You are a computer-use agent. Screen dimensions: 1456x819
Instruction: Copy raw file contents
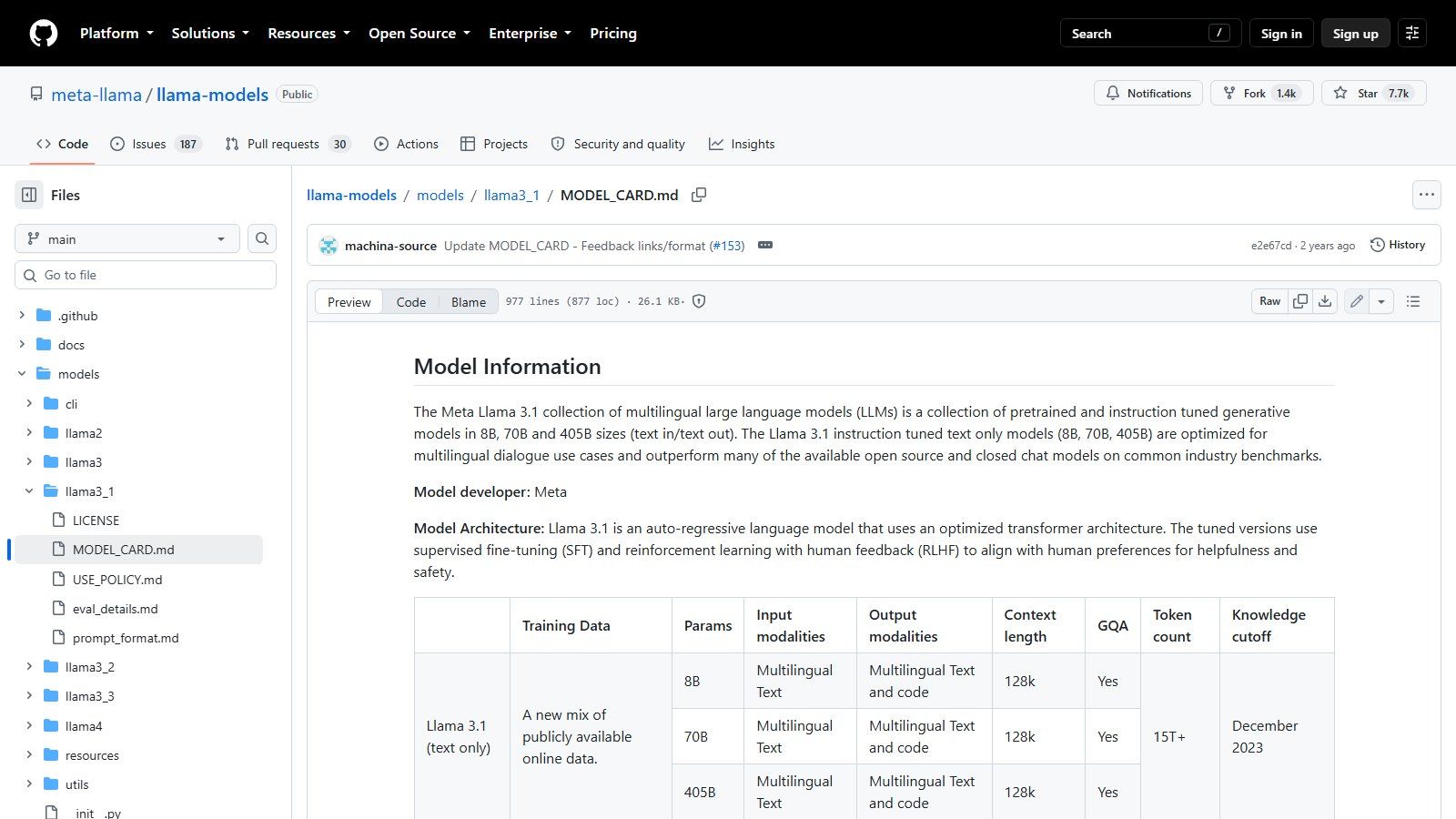1300,301
